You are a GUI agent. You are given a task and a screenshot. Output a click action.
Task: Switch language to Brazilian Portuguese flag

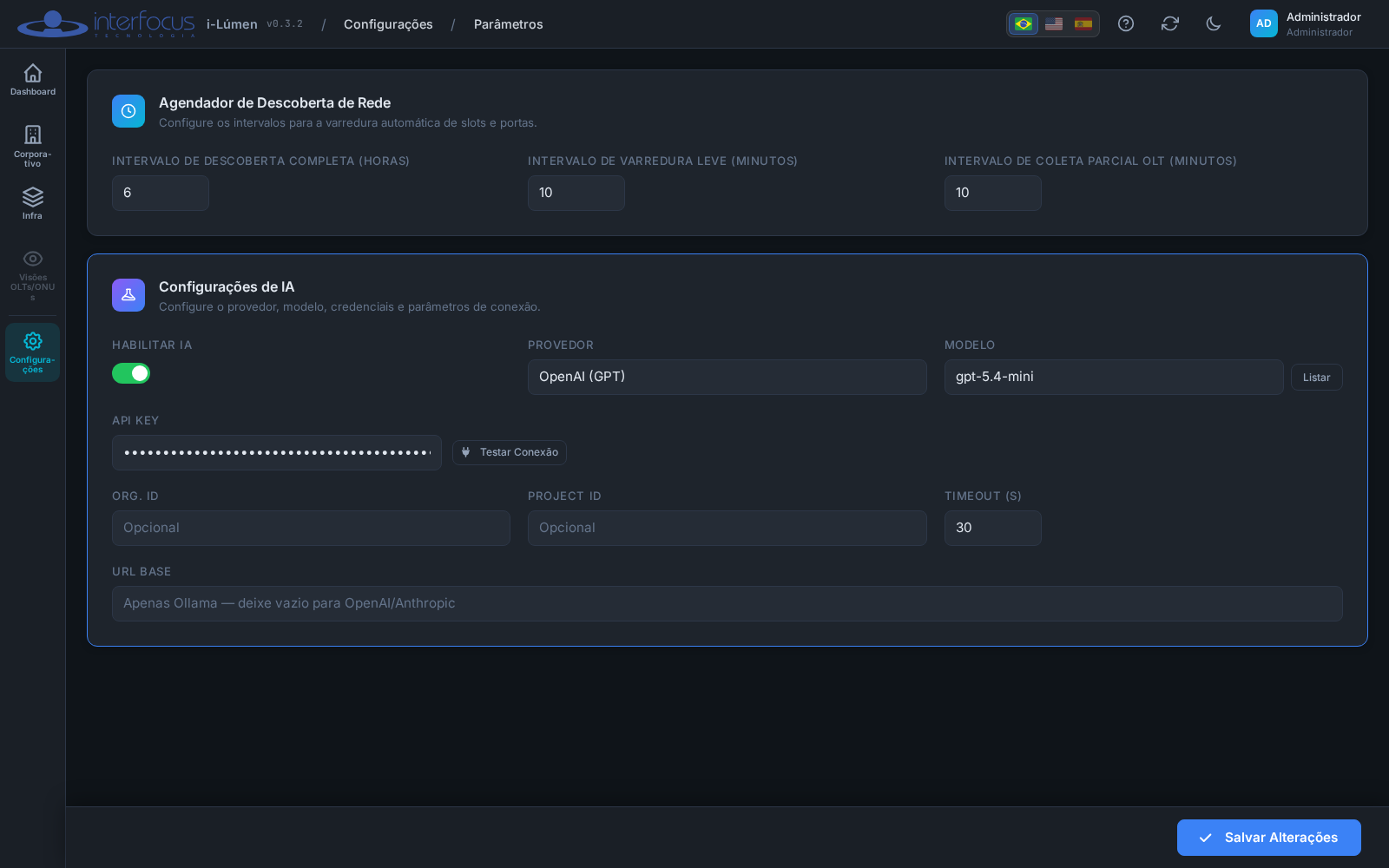coord(1024,23)
